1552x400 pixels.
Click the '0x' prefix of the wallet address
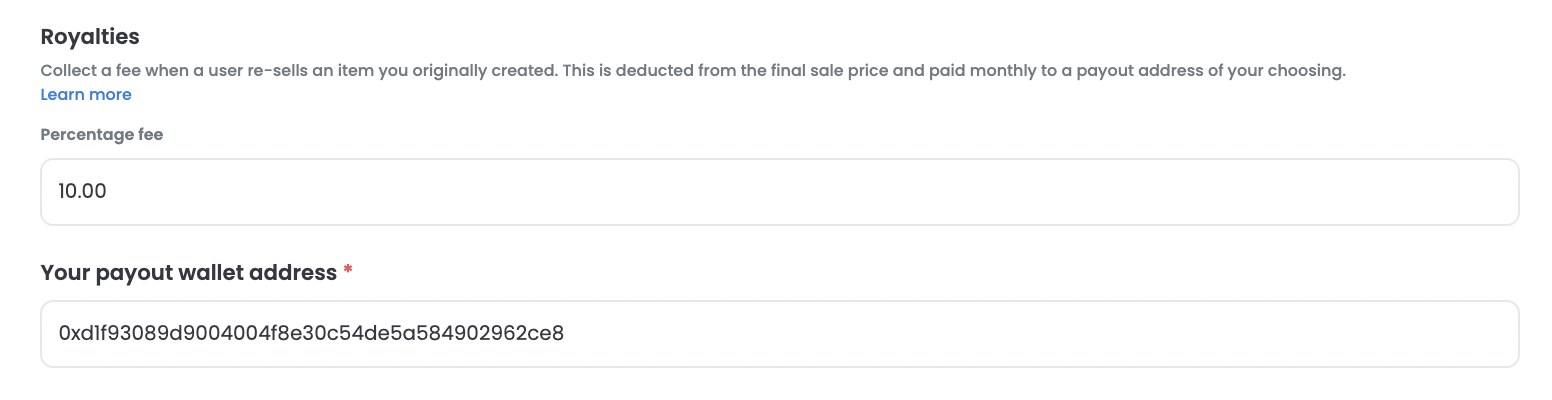click(68, 334)
